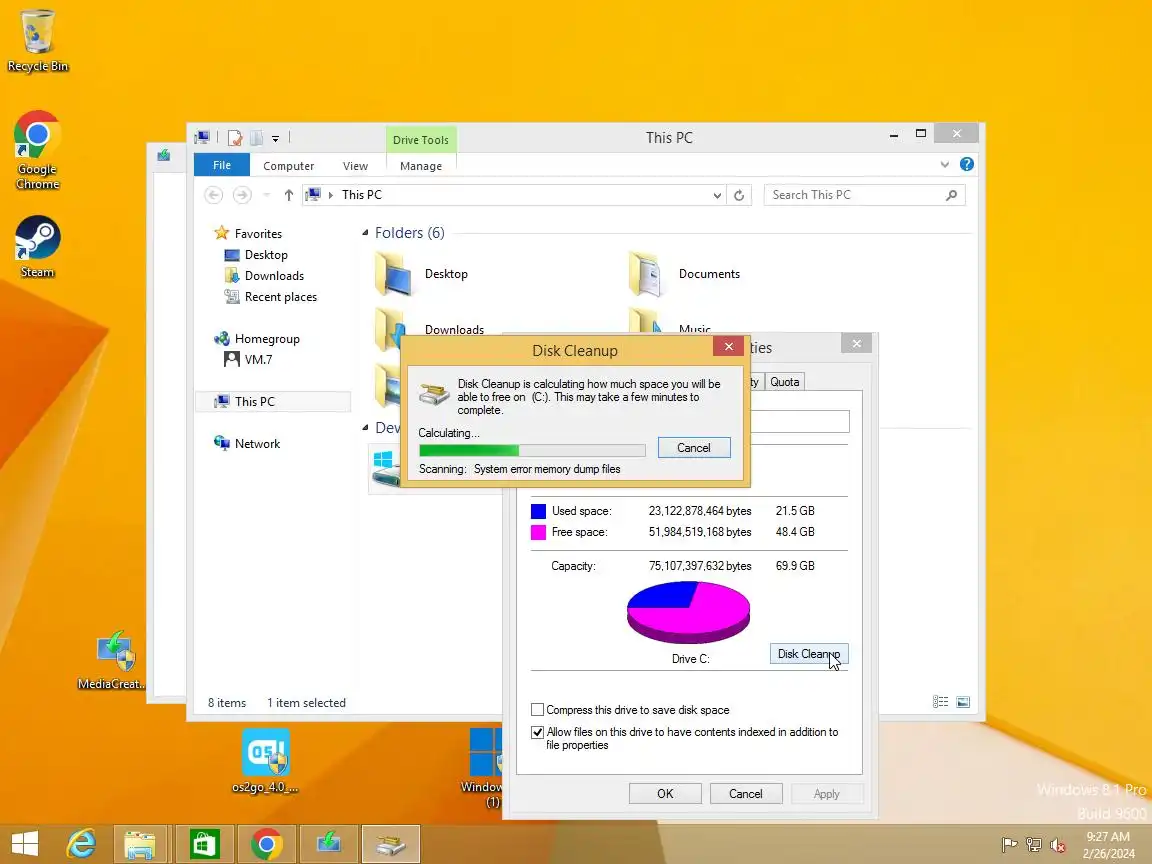This screenshot has width=1152, height=864.
Task: Expand the ribbon with the chevron
Action: (x=945, y=165)
